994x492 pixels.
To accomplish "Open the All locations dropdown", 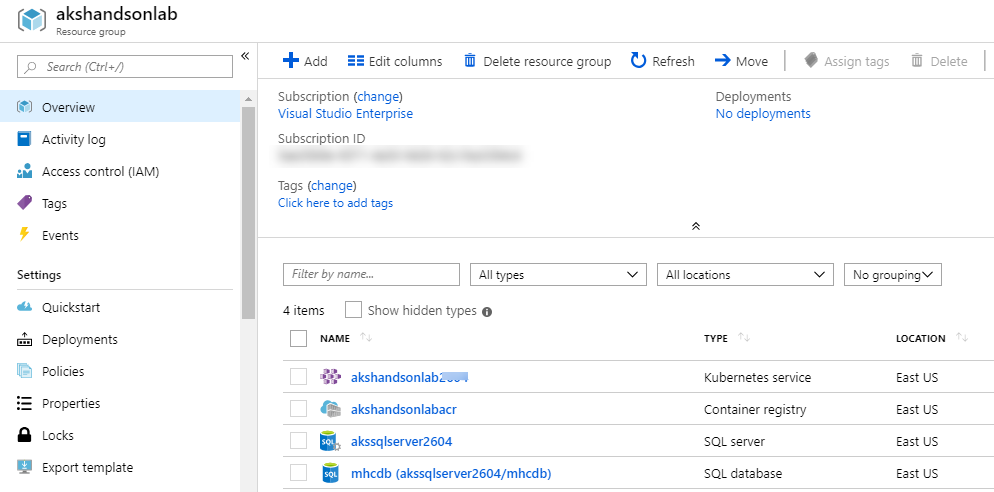I will (x=745, y=275).
